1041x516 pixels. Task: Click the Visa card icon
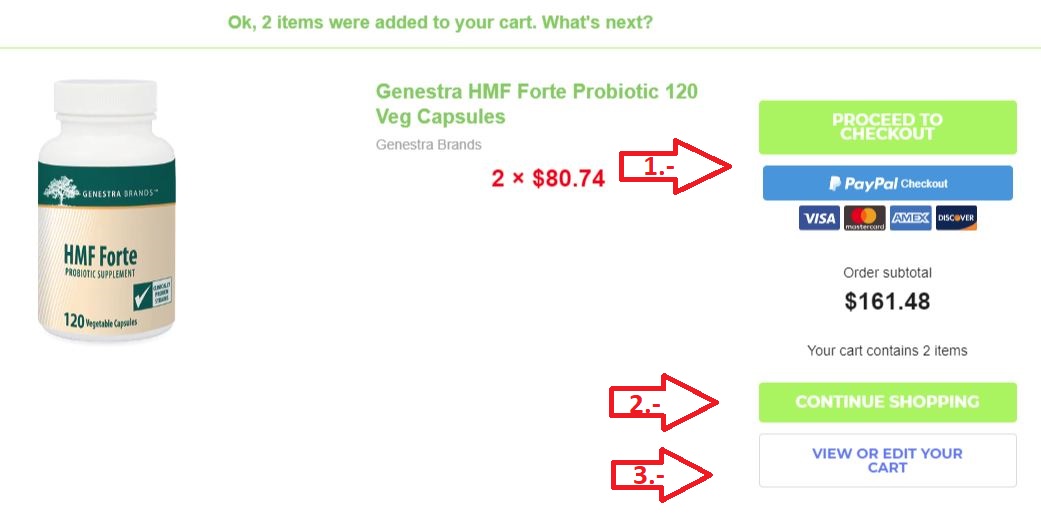pyautogui.click(x=819, y=218)
